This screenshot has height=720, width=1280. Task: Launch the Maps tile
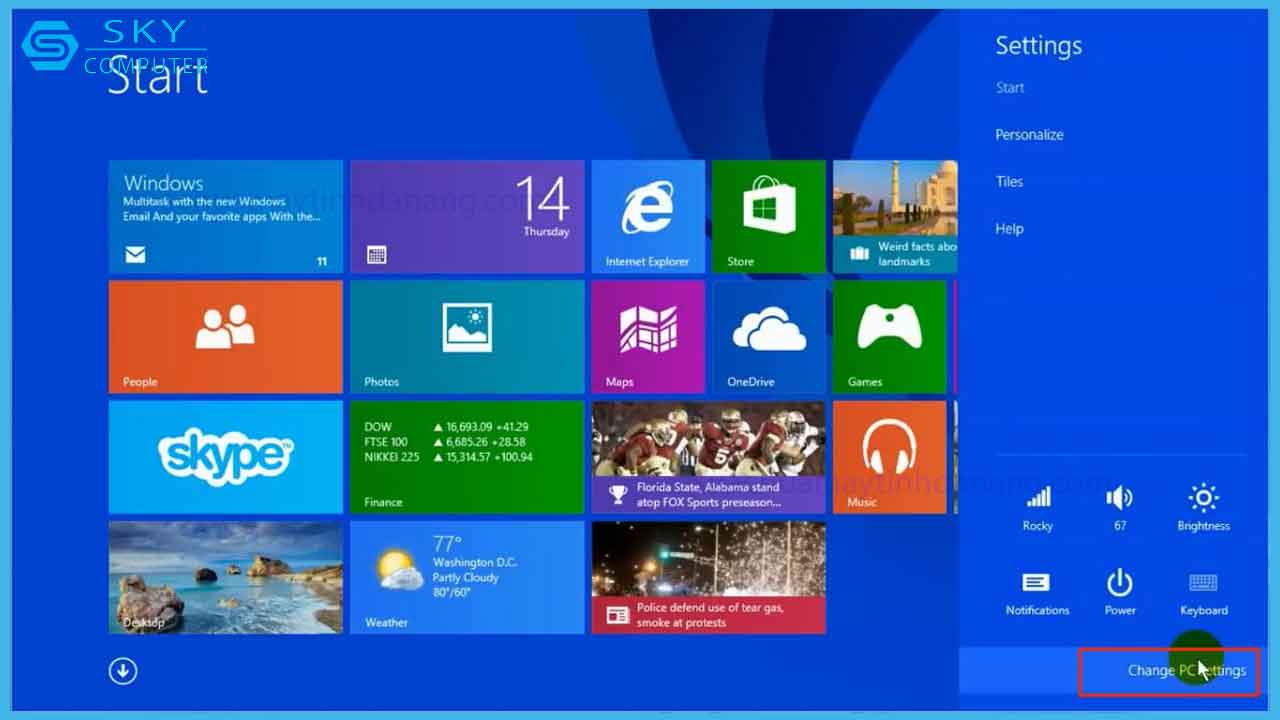coord(647,336)
